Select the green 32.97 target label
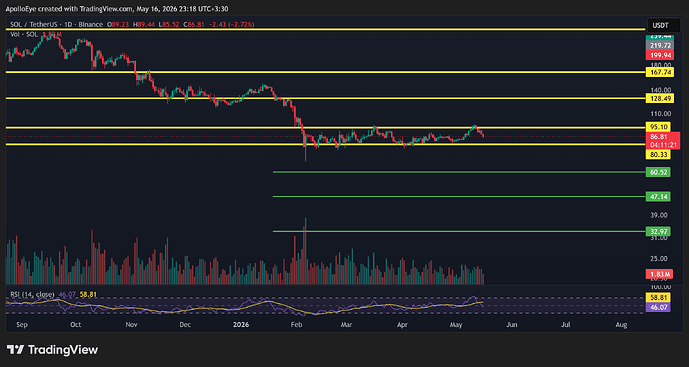The height and width of the screenshot is (367, 689). point(658,231)
